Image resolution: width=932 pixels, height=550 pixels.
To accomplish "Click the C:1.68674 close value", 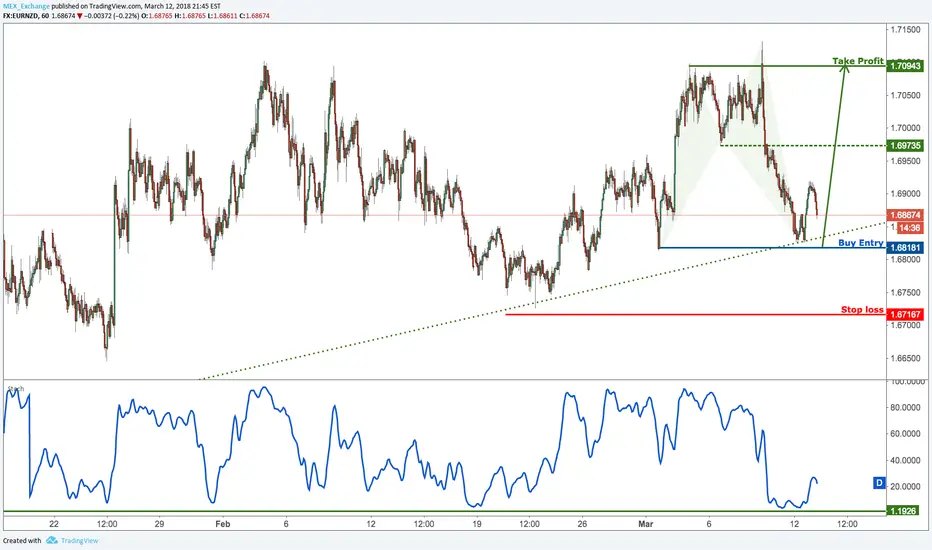I will 254,16.
